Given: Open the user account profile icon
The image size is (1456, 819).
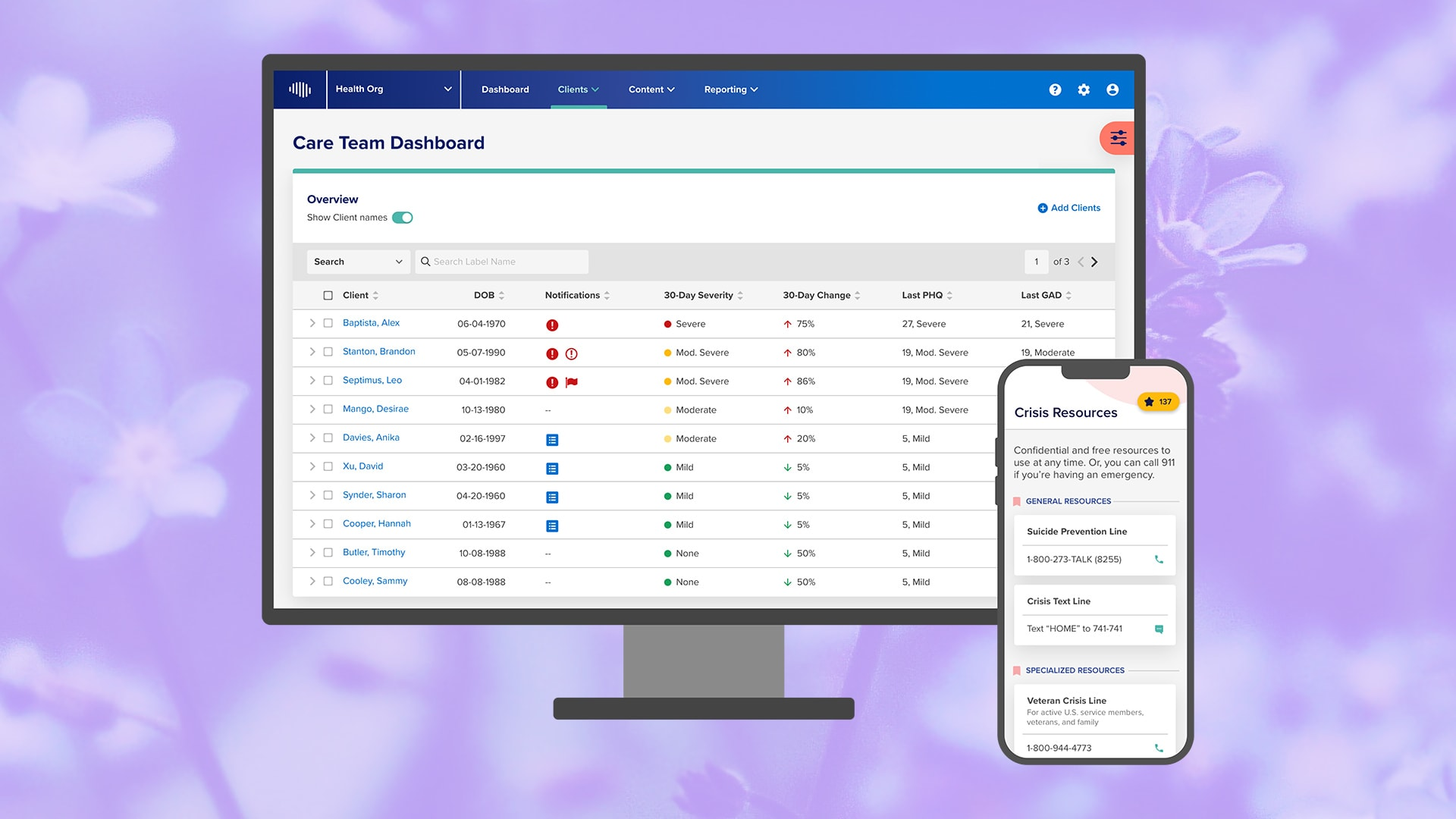Looking at the screenshot, I should (x=1112, y=89).
